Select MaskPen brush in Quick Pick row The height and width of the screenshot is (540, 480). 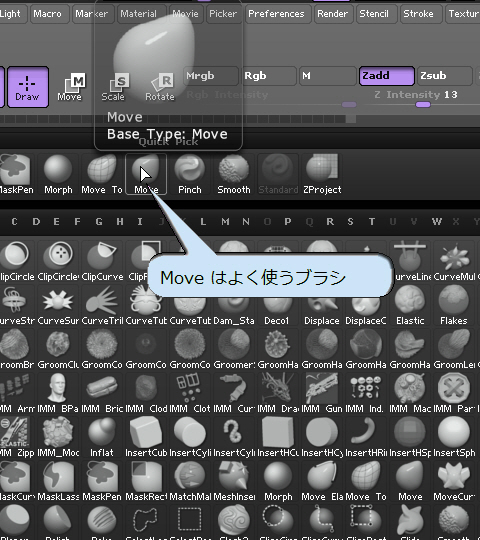pyautogui.click(x=16, y=175)
